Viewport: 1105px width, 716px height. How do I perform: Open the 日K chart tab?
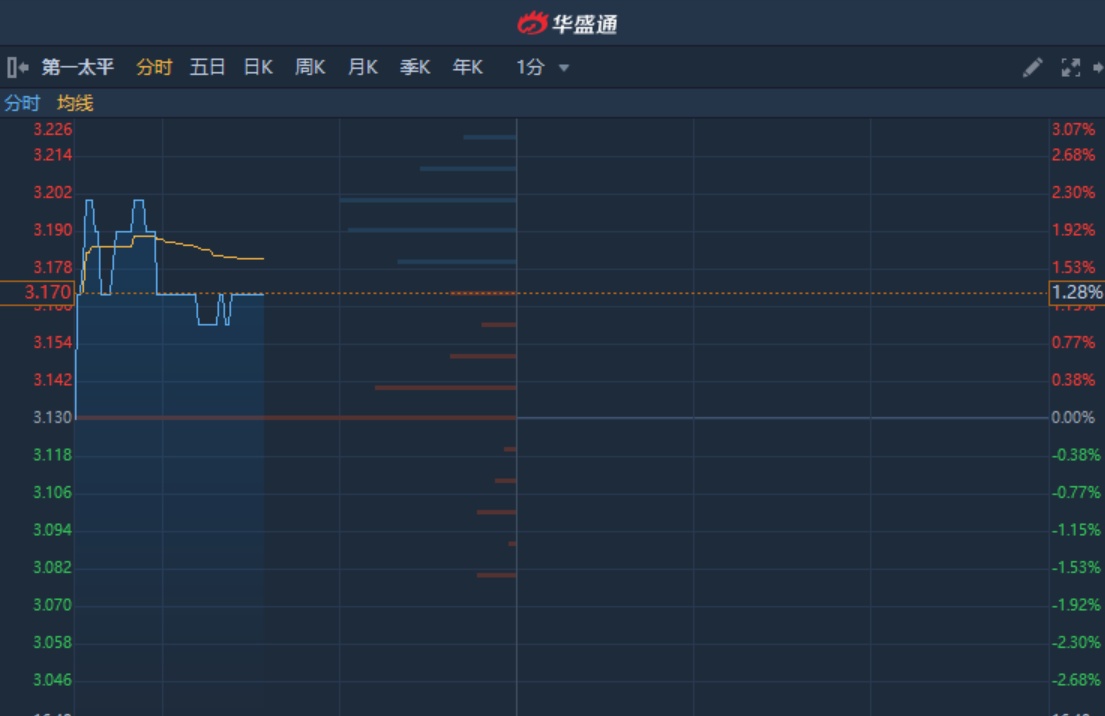258,68
